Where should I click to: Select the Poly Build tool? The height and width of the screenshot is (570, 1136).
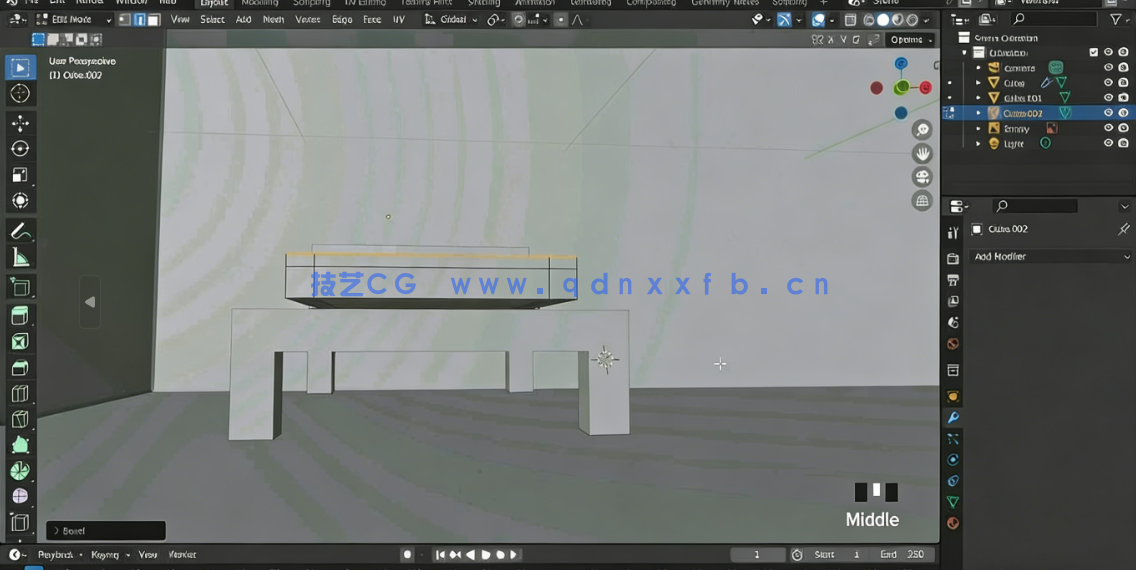tap(20, 445)
